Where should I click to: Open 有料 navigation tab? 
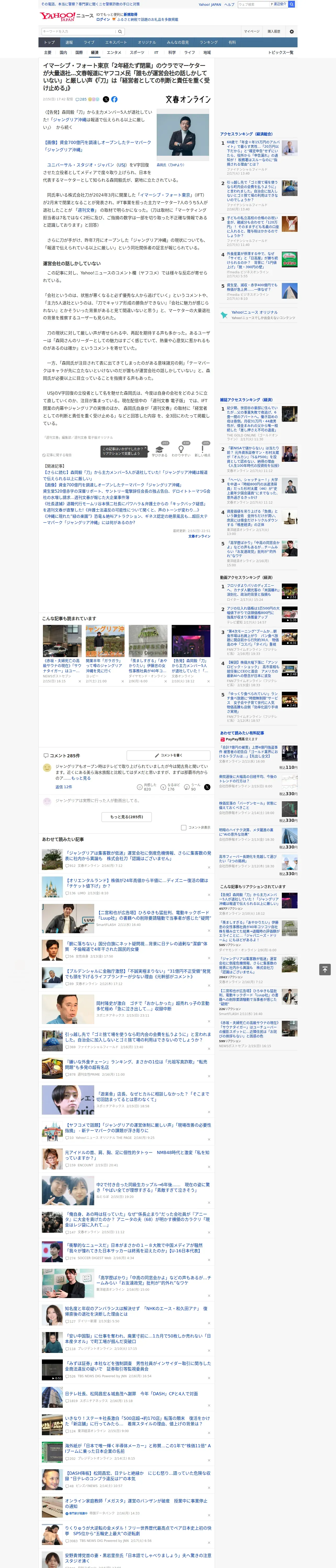[x=232, y=42]
